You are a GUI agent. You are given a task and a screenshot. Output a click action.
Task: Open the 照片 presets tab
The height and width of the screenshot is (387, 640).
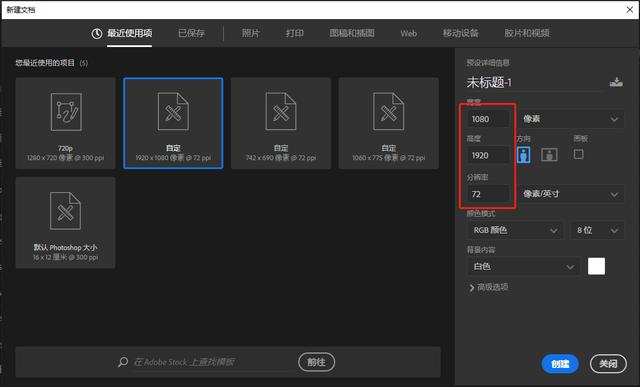pos(250,33)
